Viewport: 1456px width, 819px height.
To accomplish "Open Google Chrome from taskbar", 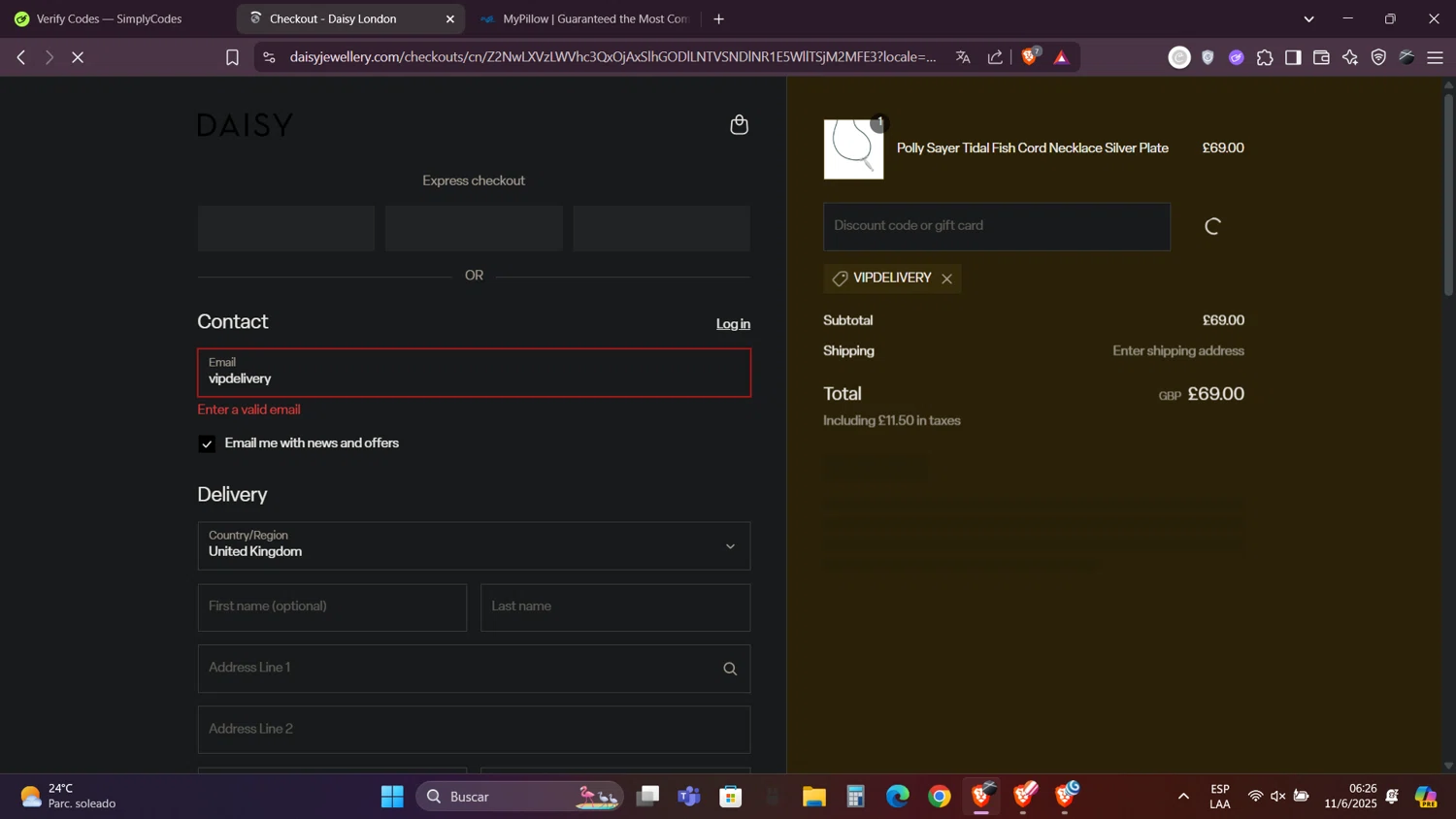I will pyautogui.click(x=940, y=797).
